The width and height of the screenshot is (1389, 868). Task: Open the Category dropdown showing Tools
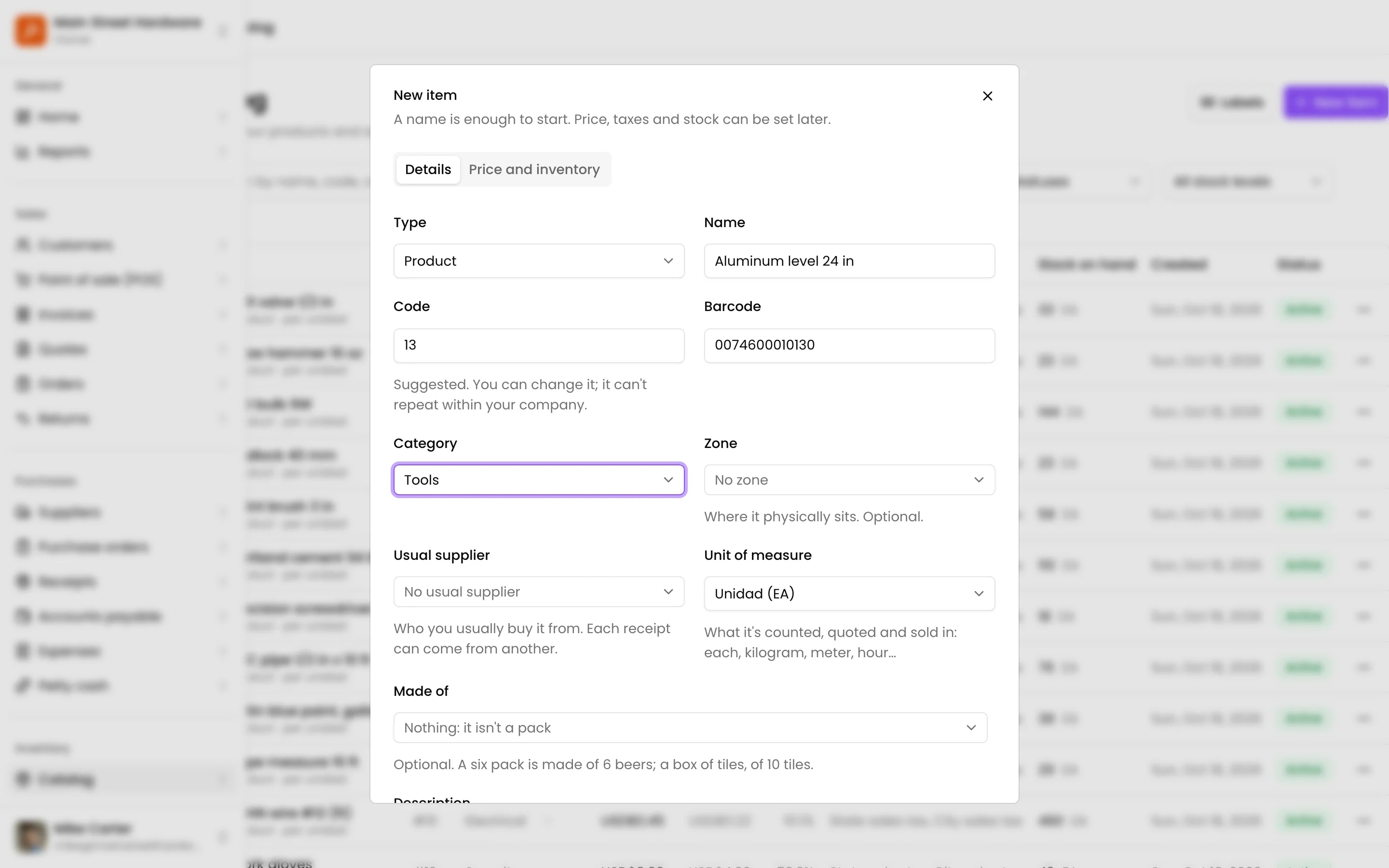(538, 480)
